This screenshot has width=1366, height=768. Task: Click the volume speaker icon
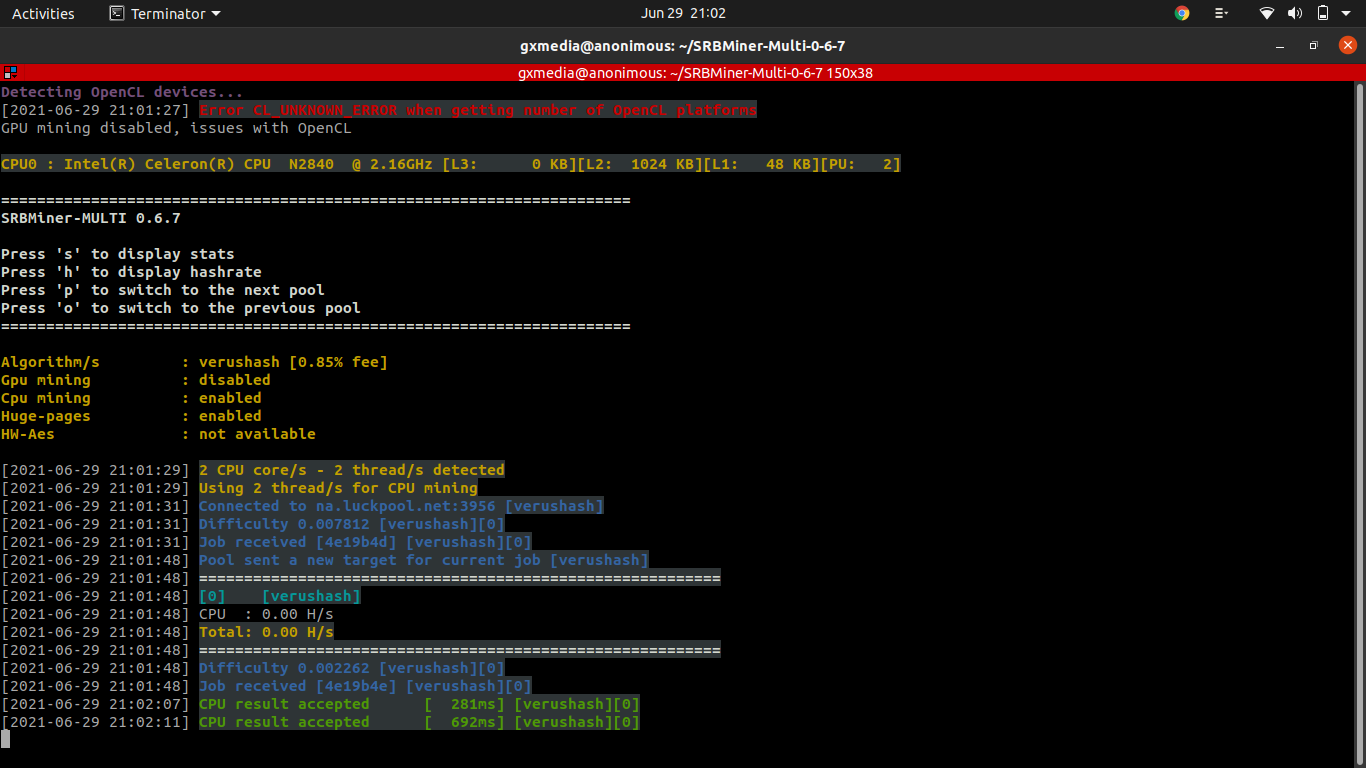tap(1294, 13)
